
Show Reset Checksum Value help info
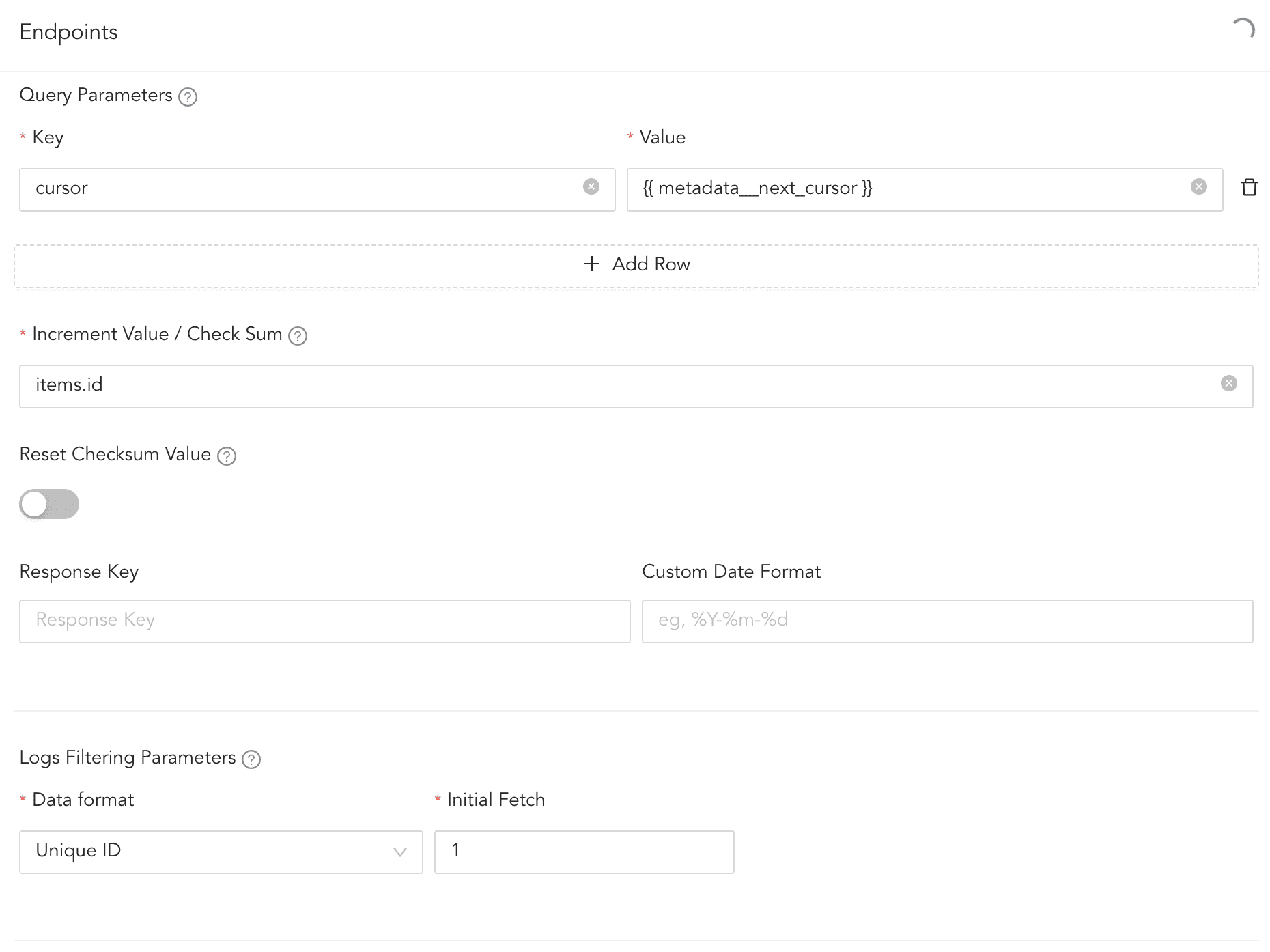tap(227, 456)
